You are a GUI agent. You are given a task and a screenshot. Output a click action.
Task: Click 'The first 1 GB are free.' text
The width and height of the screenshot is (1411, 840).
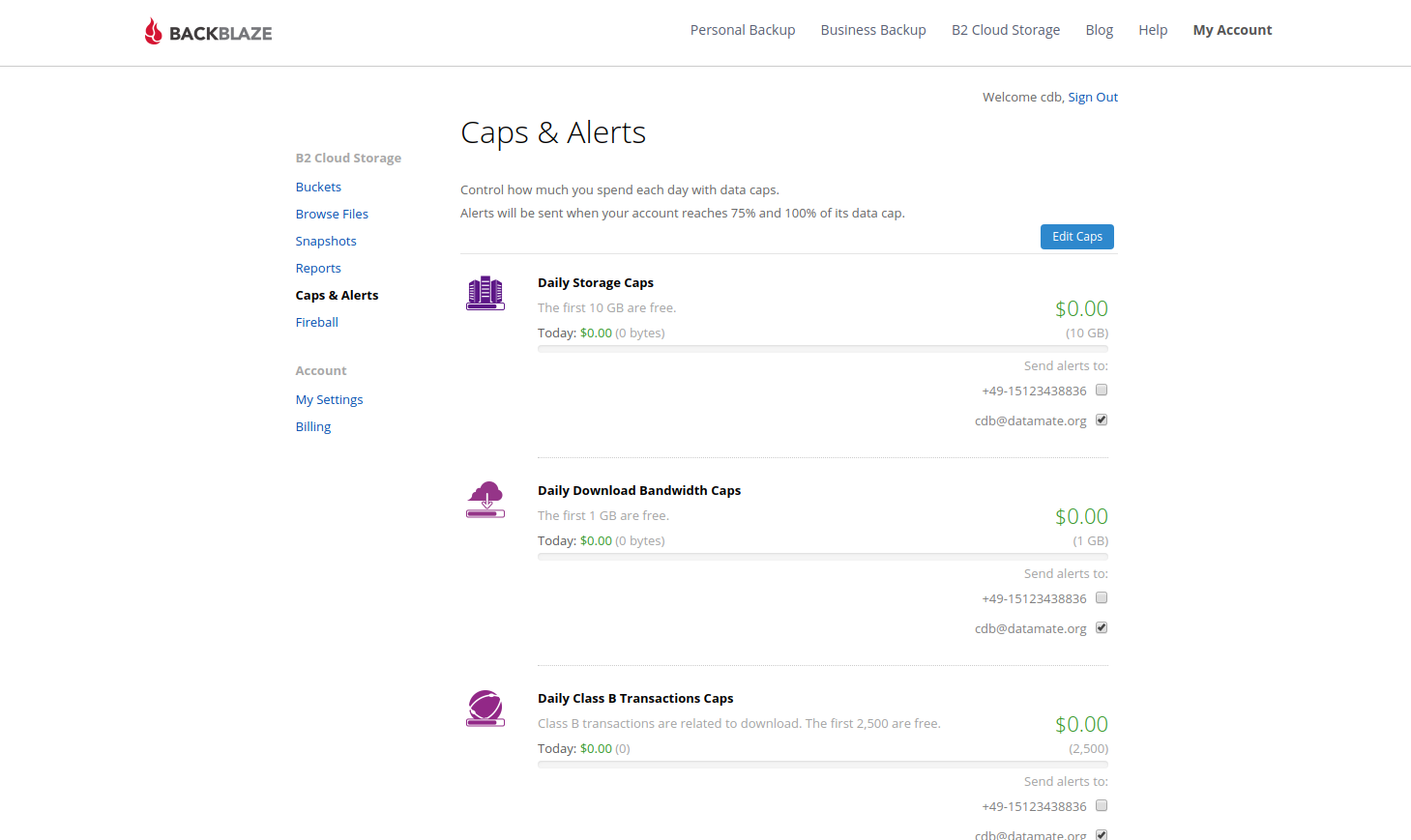coord(603,515)
